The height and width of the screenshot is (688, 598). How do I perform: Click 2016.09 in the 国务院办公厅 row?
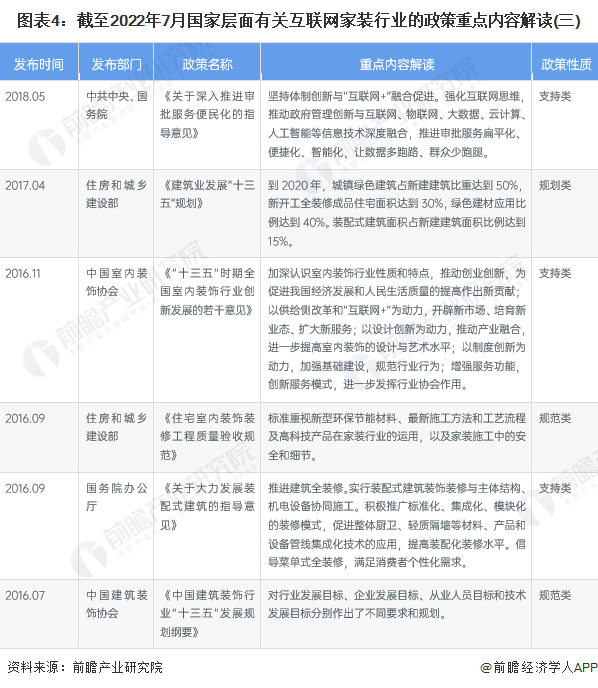25,488
